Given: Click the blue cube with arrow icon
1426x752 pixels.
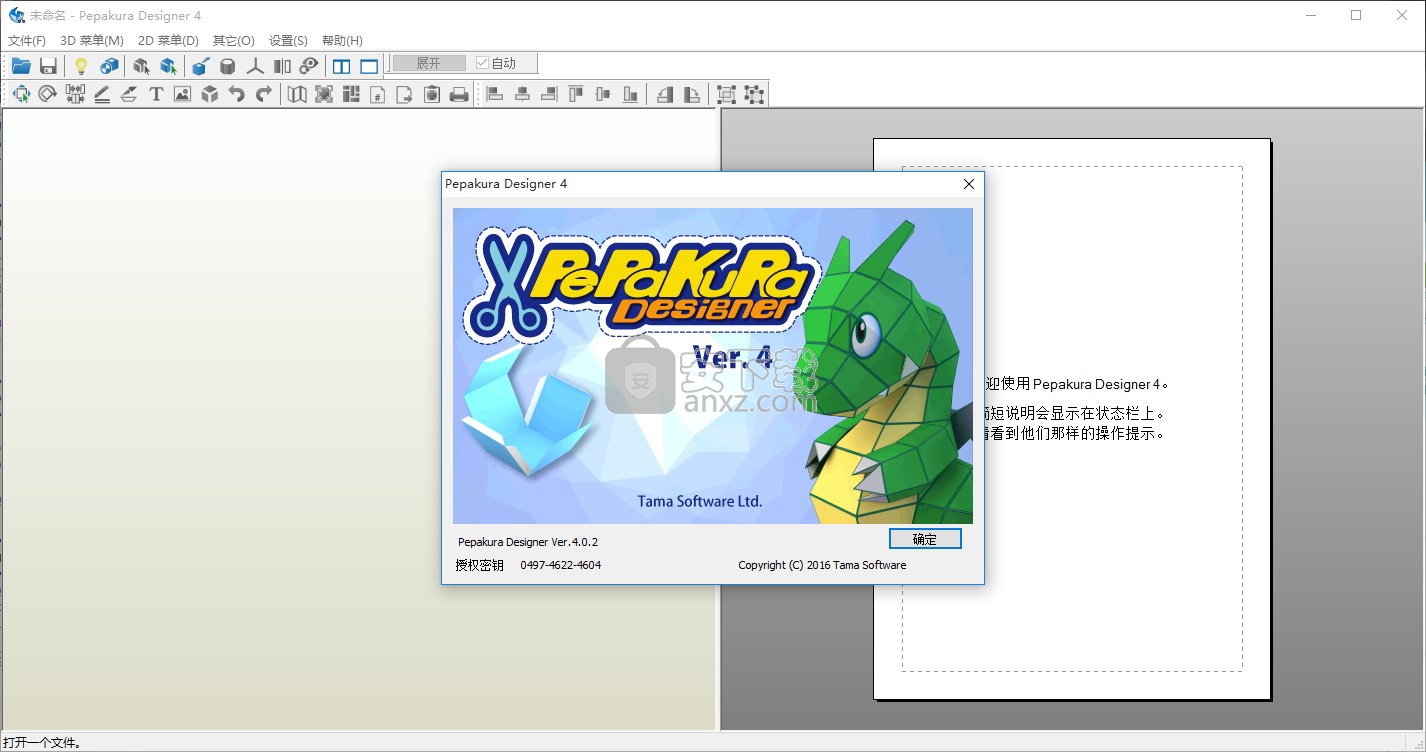Looking at the screenshot, I should [x=200, y=66].
